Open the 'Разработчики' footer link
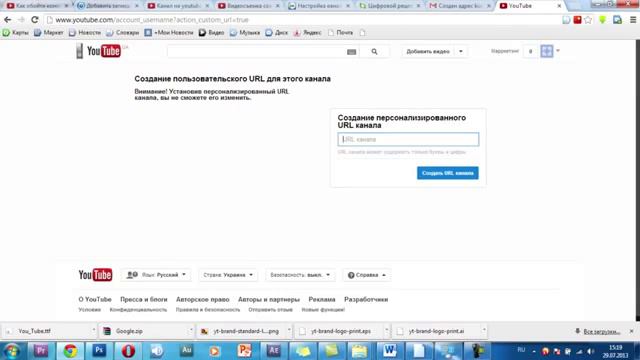Image resolution: width=640 pixels, height=360 pixels. pyautogui.click(x=366, y=300)
